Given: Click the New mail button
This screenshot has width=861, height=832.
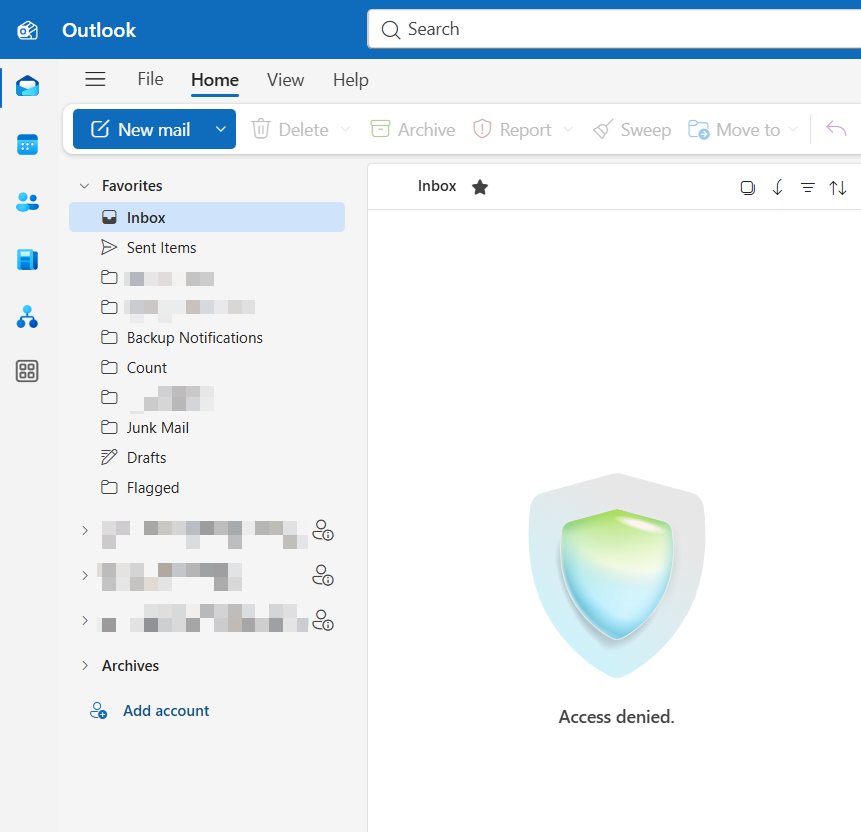Looking at the screenshot, I should [x=141, y=129].
